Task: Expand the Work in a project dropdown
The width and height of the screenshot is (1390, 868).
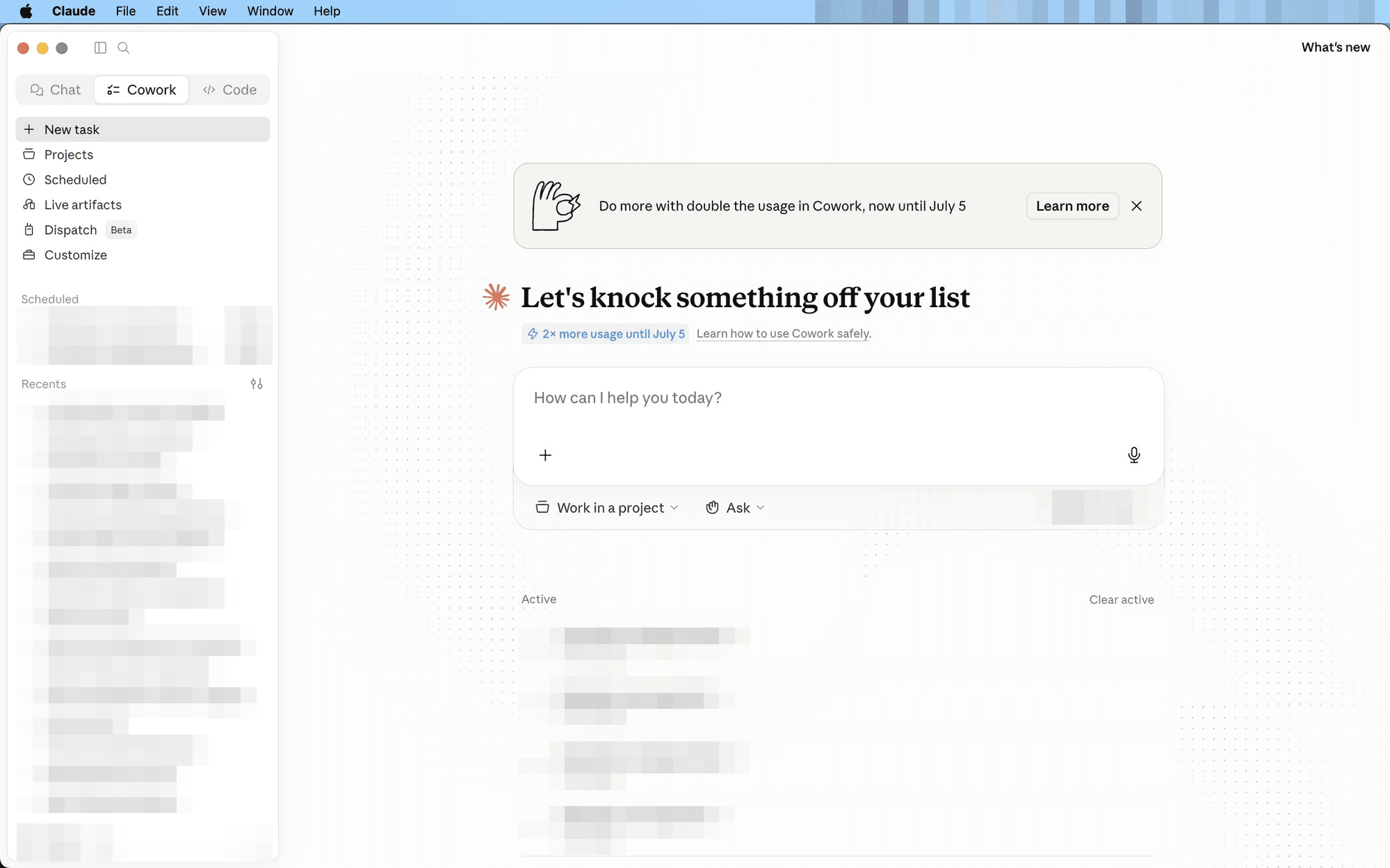Action: click(607, 508)
